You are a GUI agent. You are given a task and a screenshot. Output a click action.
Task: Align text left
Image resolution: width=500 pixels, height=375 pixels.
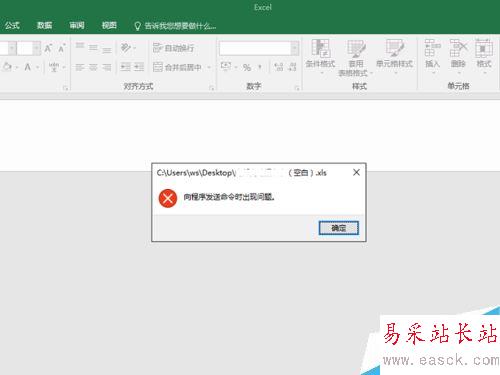click(80, 68)
